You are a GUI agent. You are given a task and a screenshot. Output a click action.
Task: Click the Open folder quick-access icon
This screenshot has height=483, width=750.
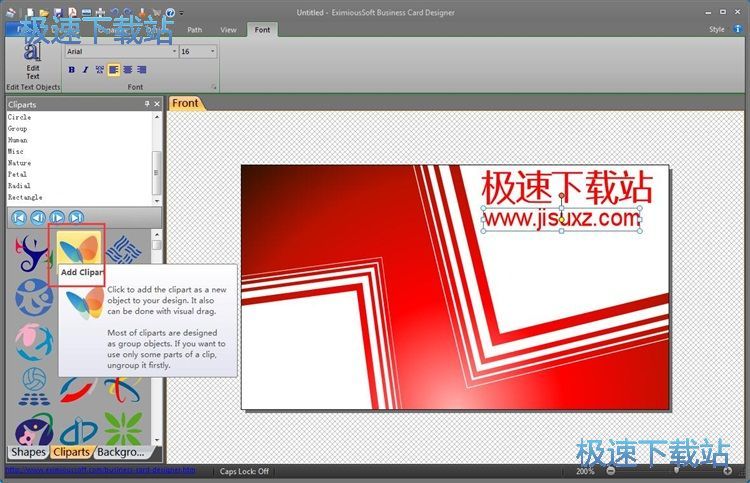pyautogui.click(x=44, y=12)
